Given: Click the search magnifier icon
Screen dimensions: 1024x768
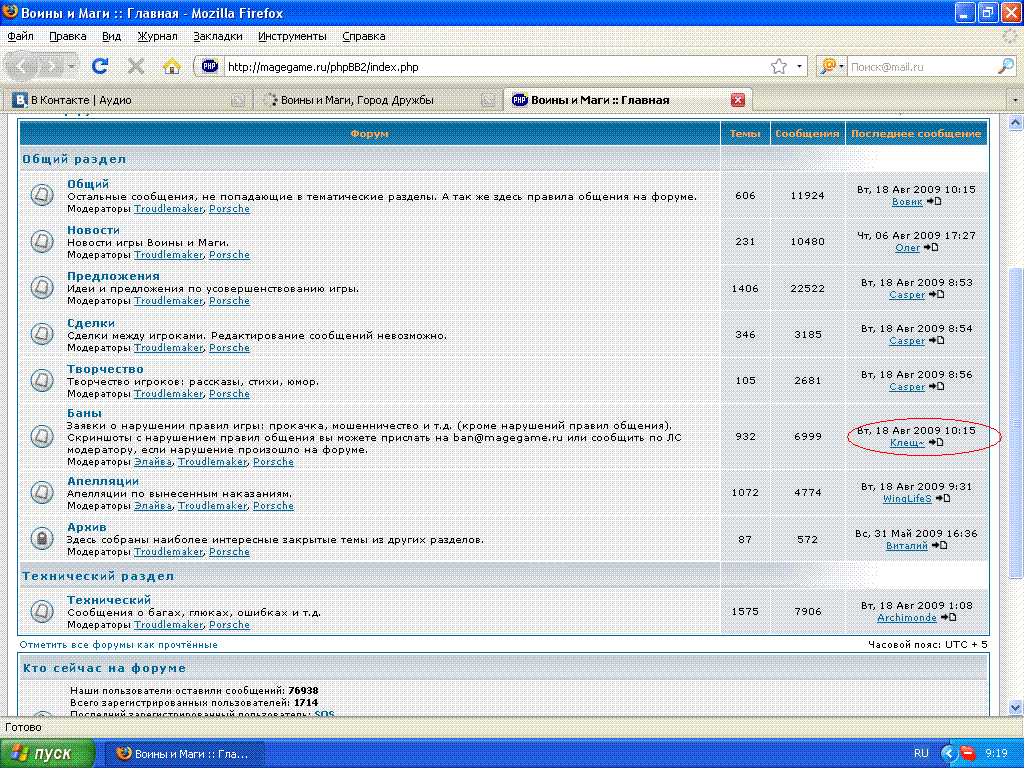Looking at the screenshot, I should pyautogui.click(x=1006, y=66).
